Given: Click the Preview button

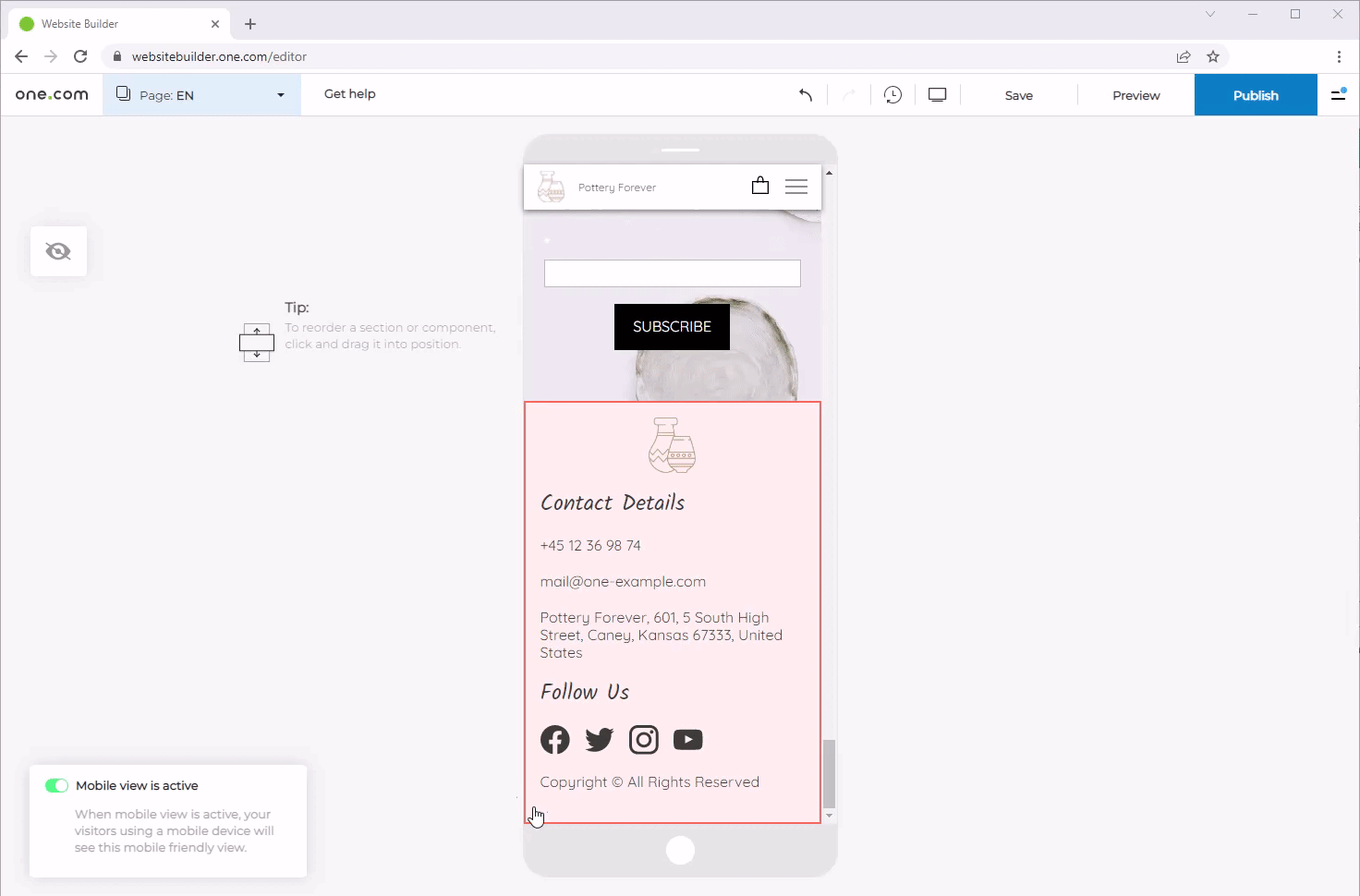Looking at the screenshot, I should point(1135,95).
